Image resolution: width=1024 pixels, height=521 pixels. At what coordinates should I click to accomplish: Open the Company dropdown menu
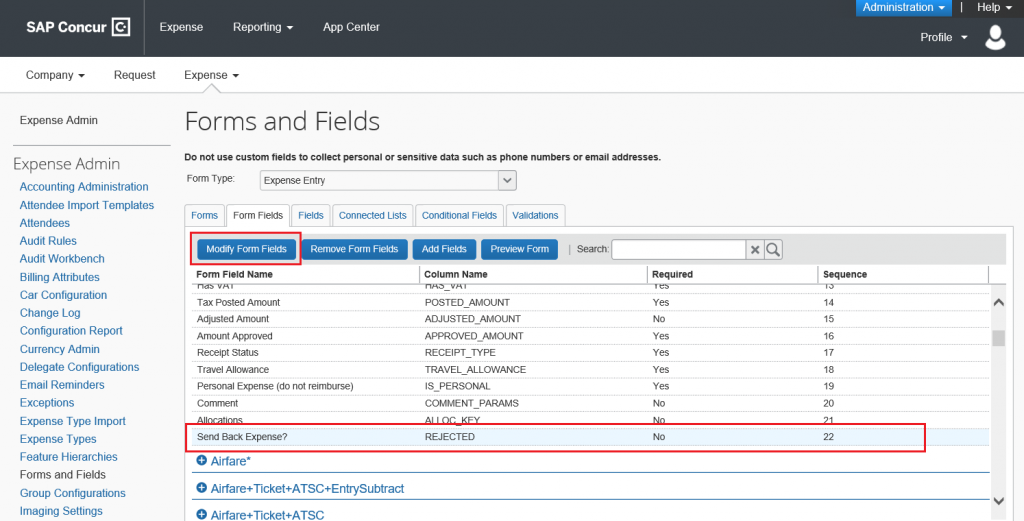tap(55, 75)
